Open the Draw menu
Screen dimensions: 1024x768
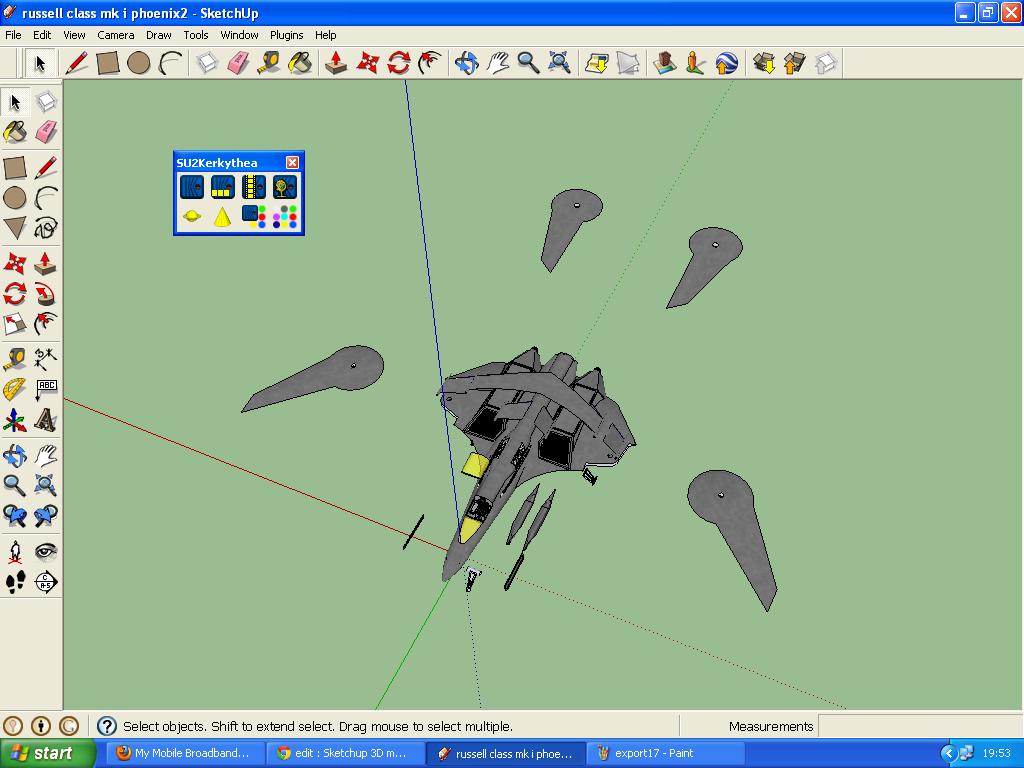coord(158,35)
